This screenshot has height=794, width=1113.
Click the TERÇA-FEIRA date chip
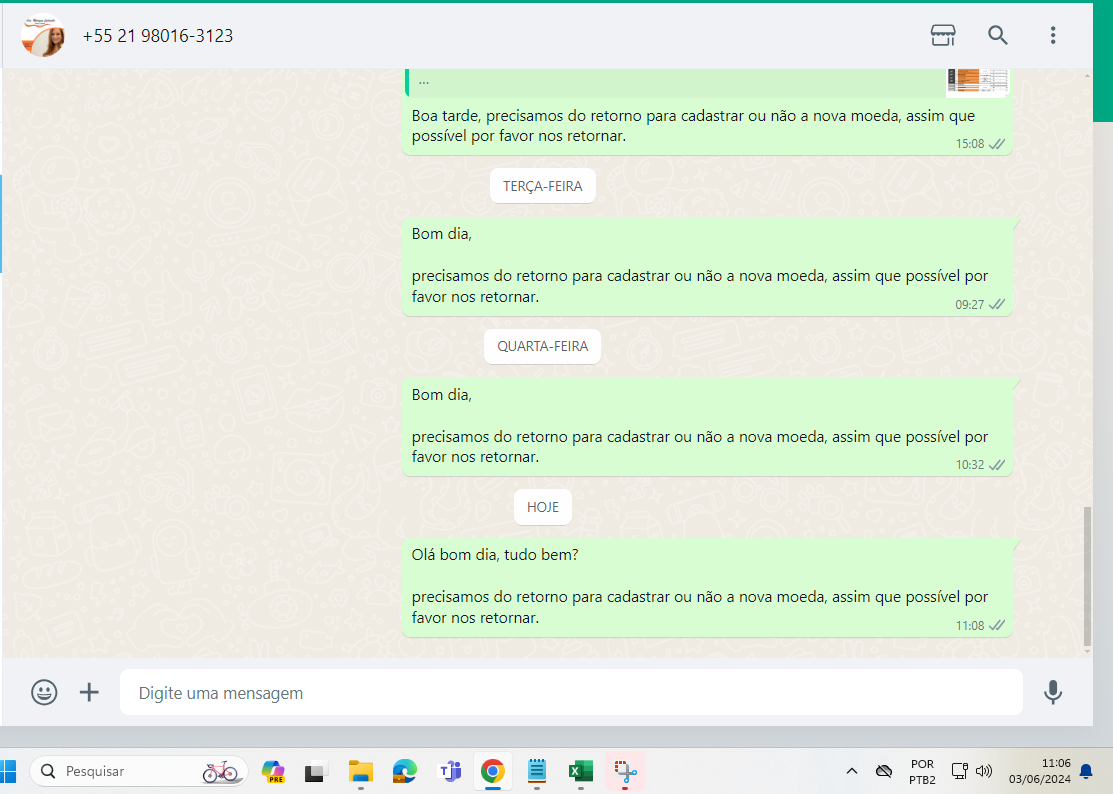(542, 186)
